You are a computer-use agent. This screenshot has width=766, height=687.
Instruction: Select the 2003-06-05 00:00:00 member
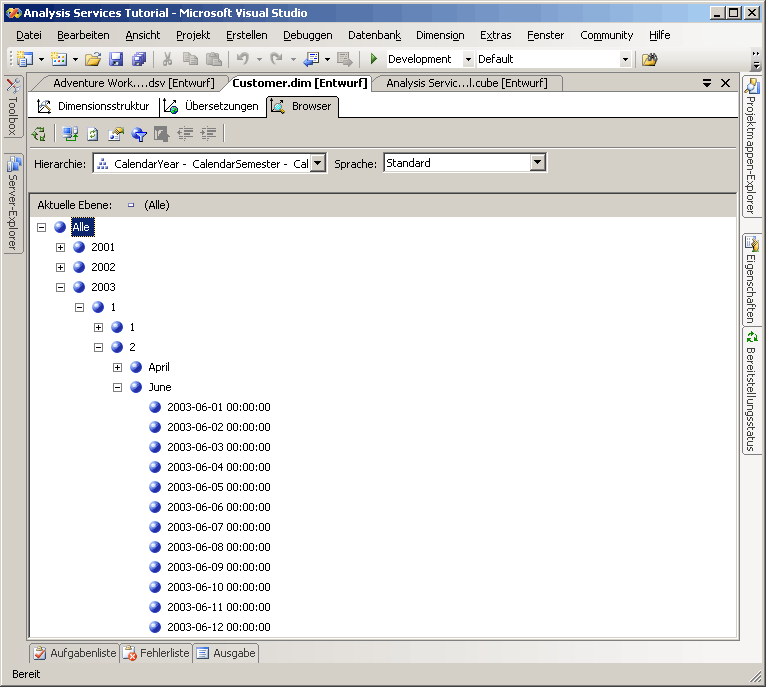[218, 487]
